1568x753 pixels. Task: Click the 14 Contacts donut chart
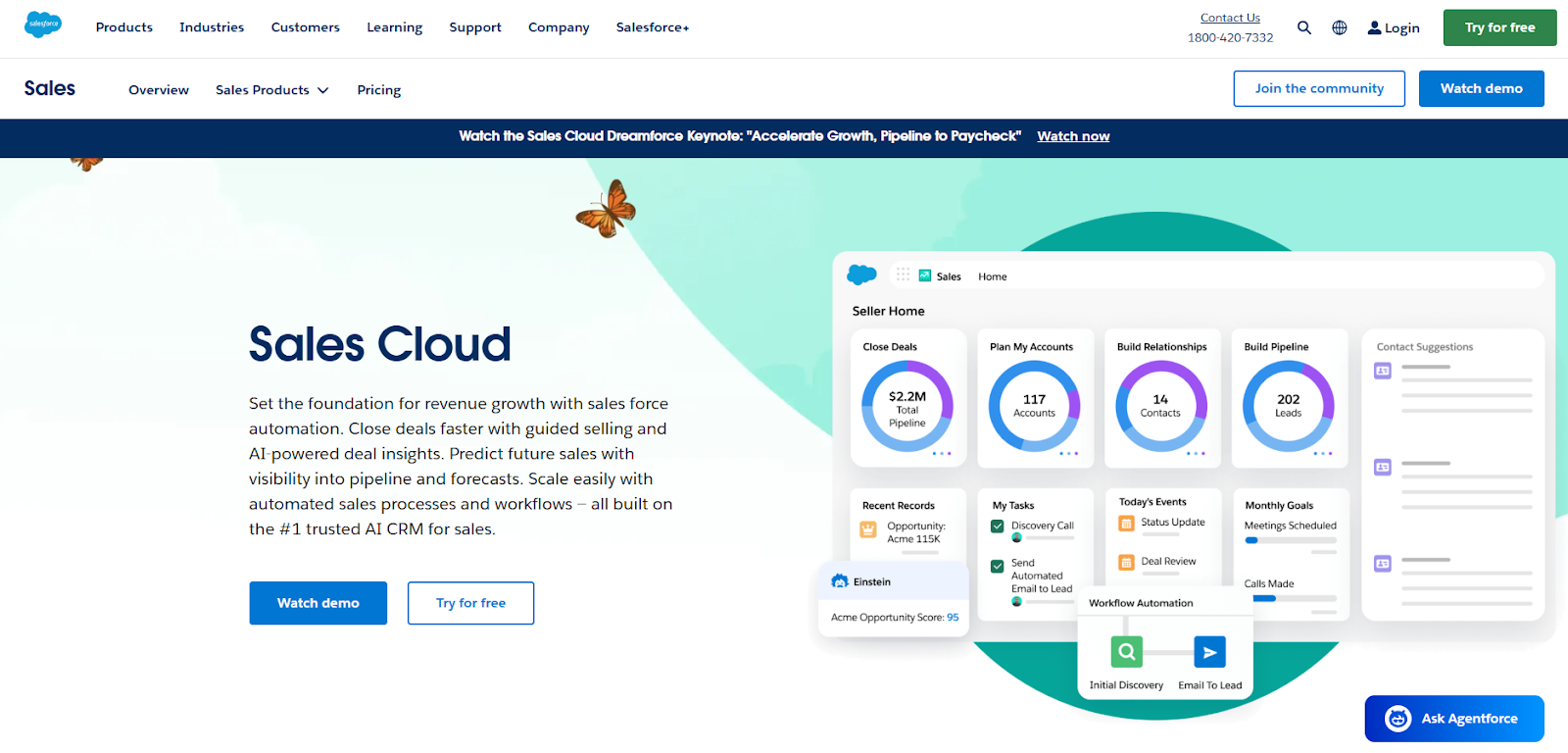pos(1161,406)
